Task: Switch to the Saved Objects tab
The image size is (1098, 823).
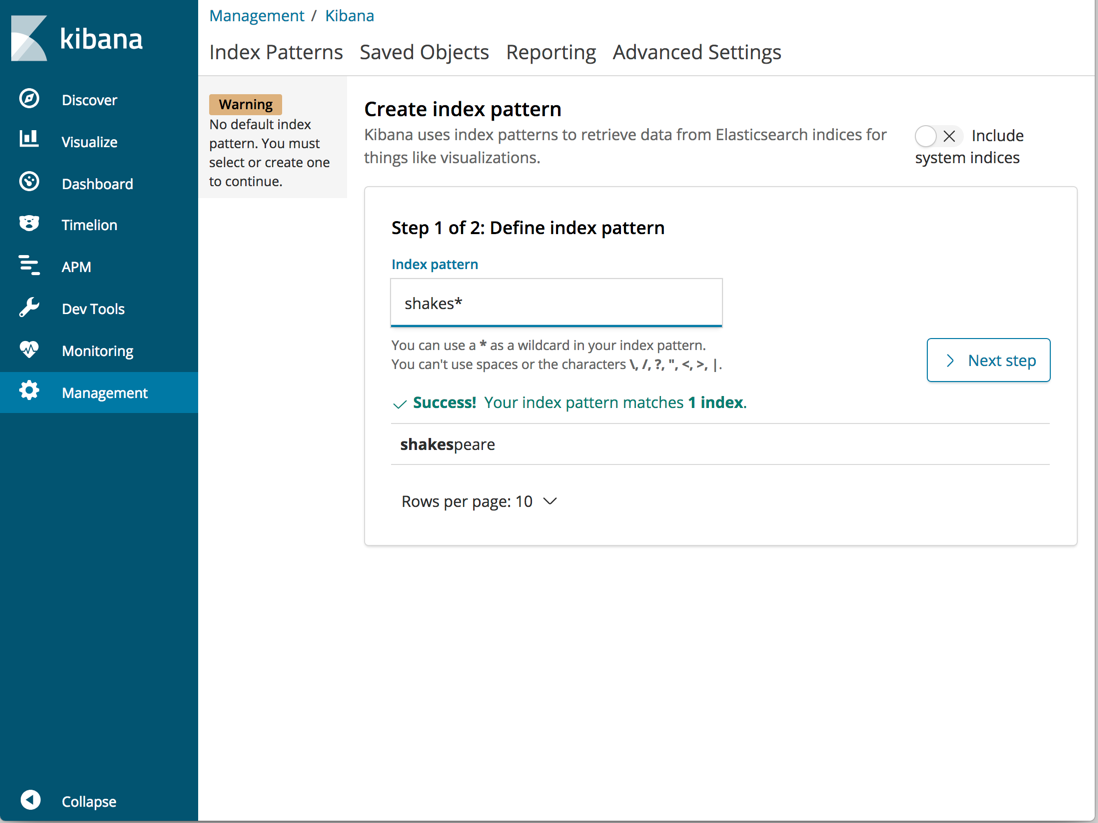Action: [424, 52]
